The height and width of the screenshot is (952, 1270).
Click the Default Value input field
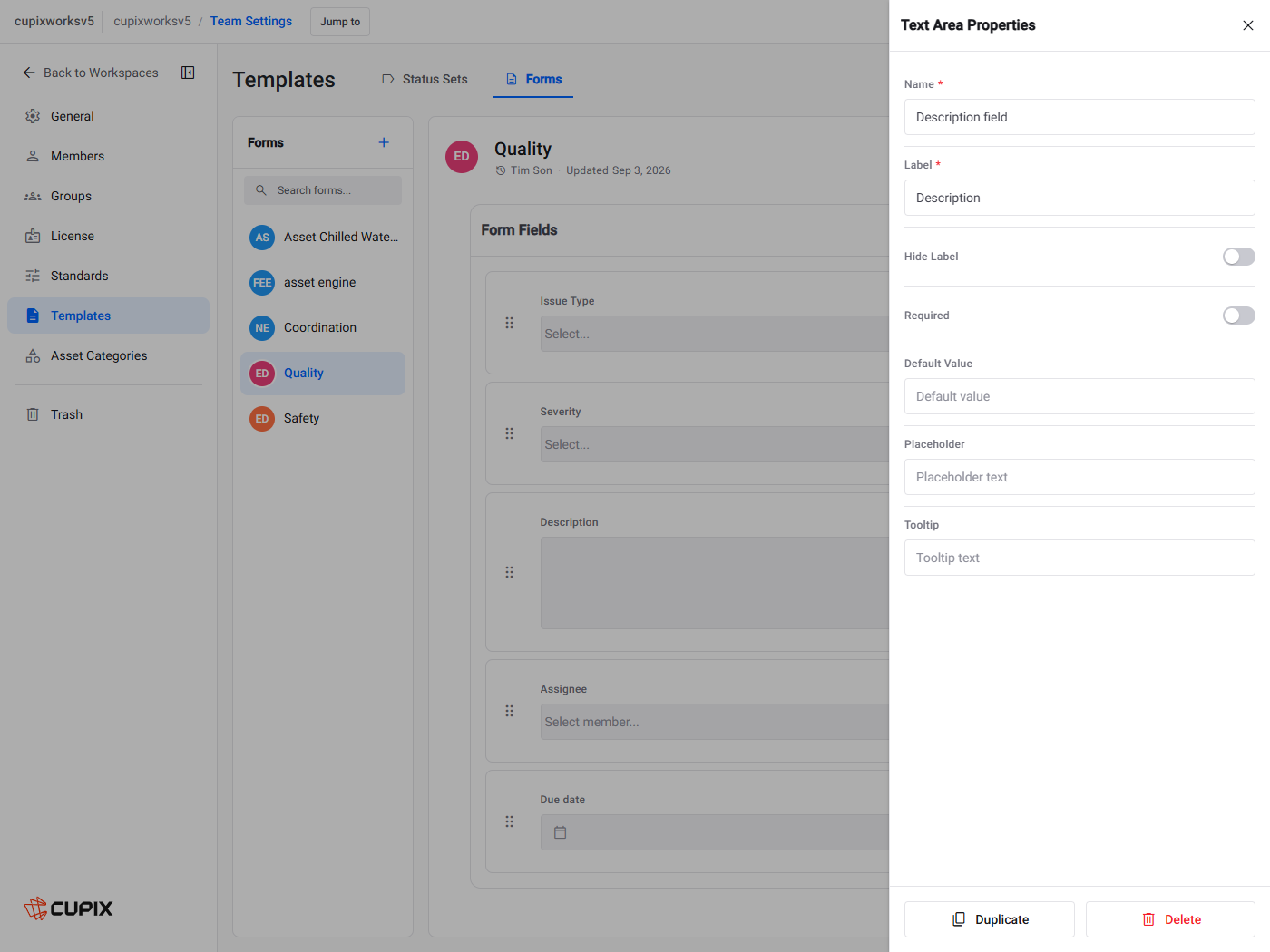[x=1079, y=396]
